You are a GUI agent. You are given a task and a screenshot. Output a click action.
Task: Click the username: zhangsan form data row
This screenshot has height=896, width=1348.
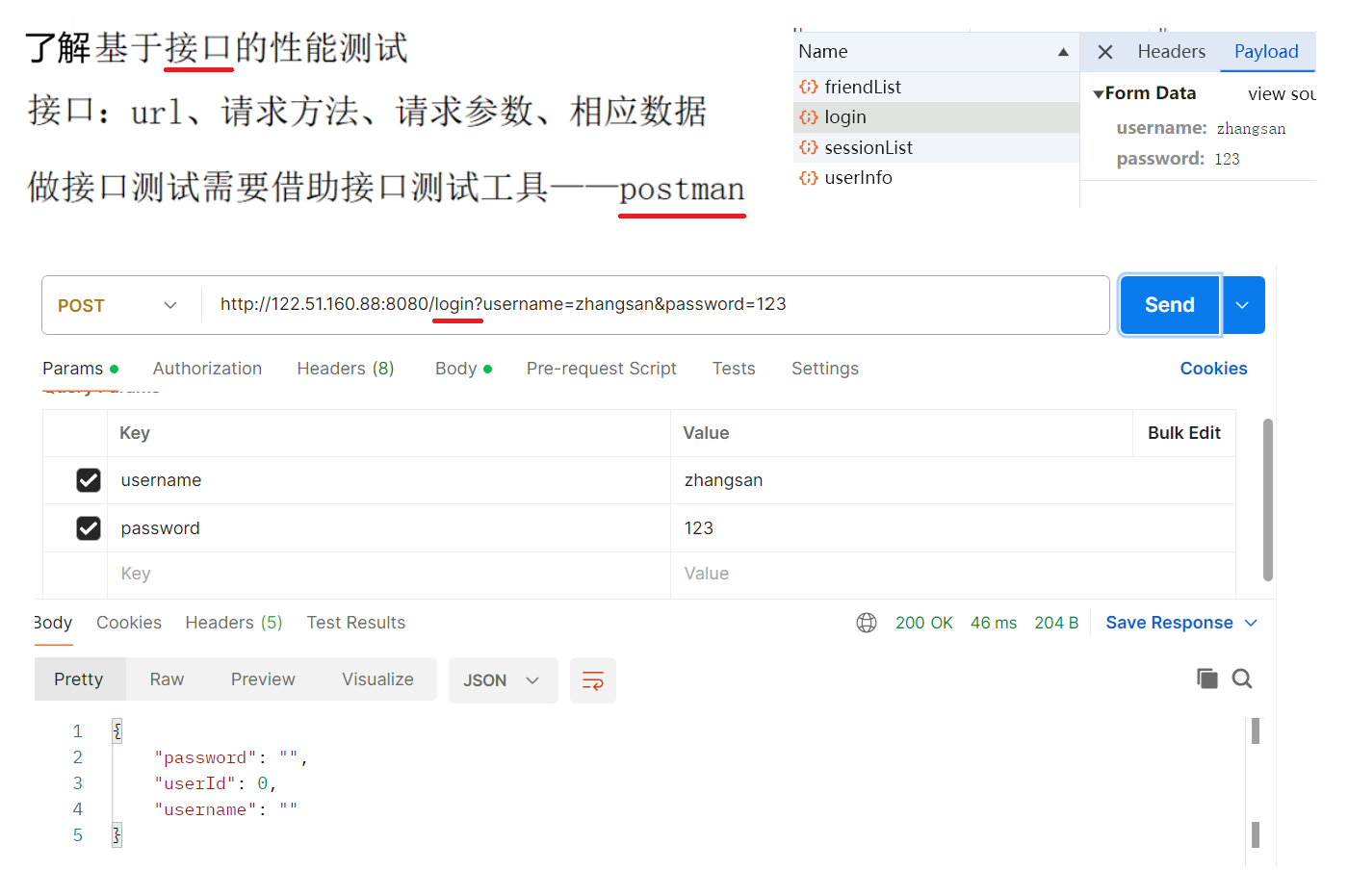[1201, 128]
